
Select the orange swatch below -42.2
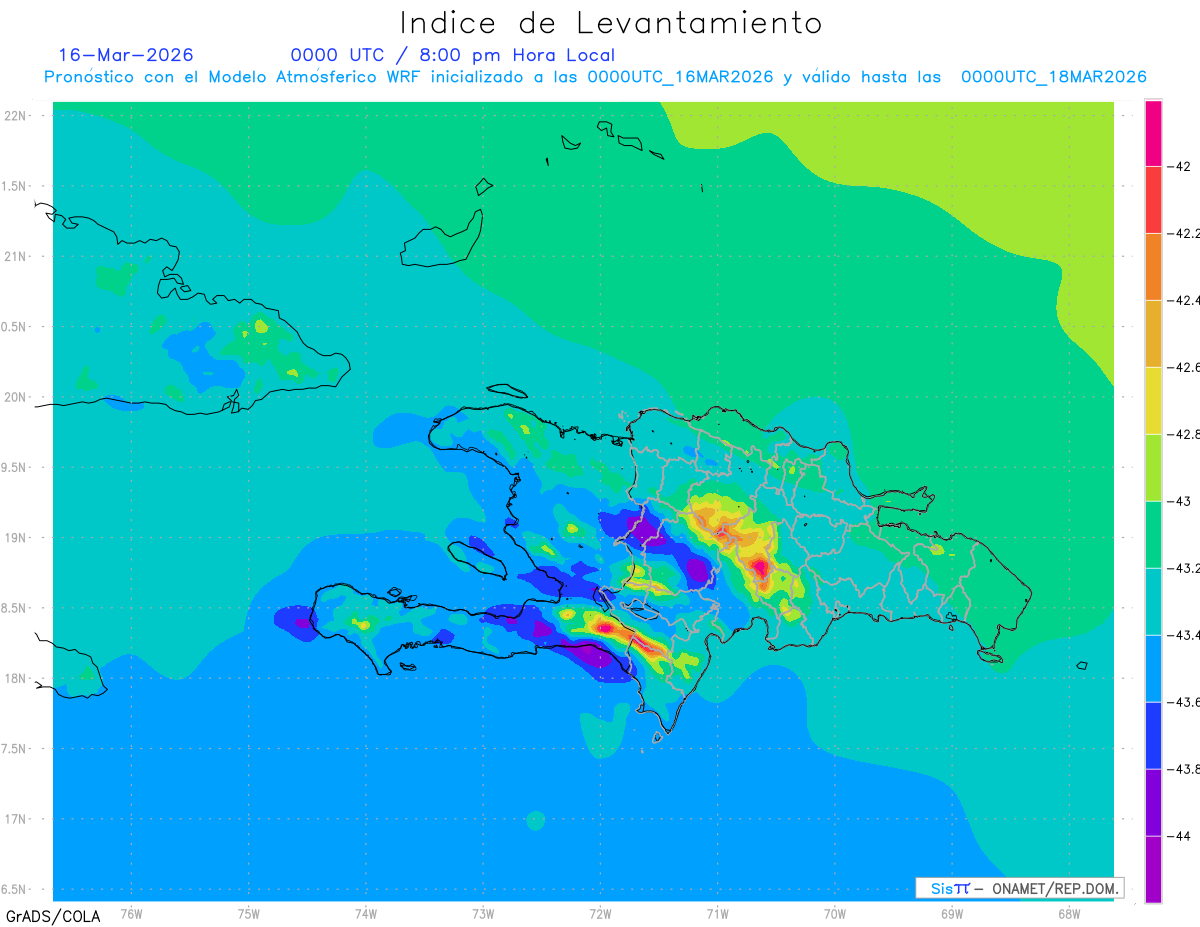(1153, 266)
